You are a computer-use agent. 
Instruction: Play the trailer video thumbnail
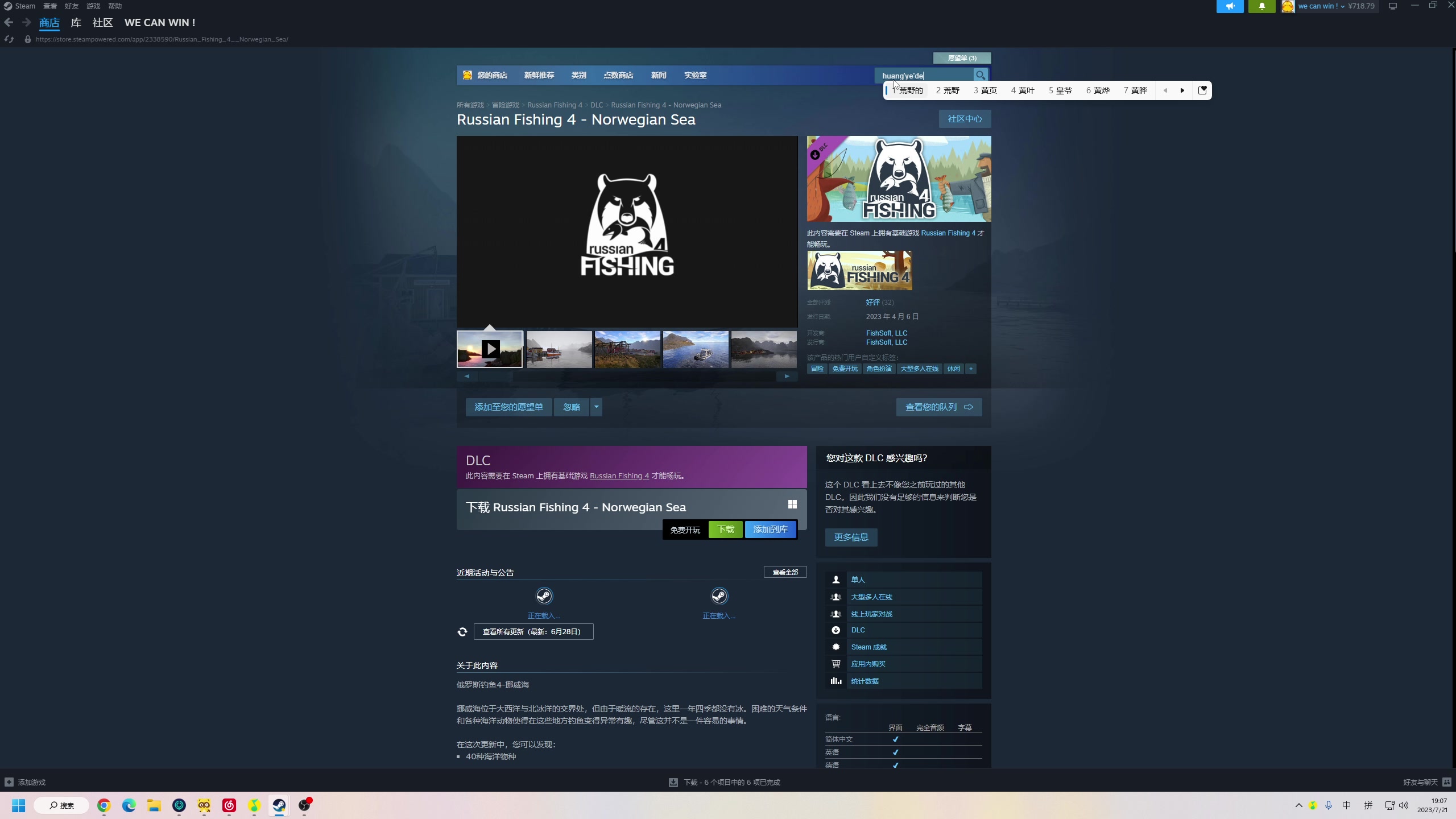point(490,349)
